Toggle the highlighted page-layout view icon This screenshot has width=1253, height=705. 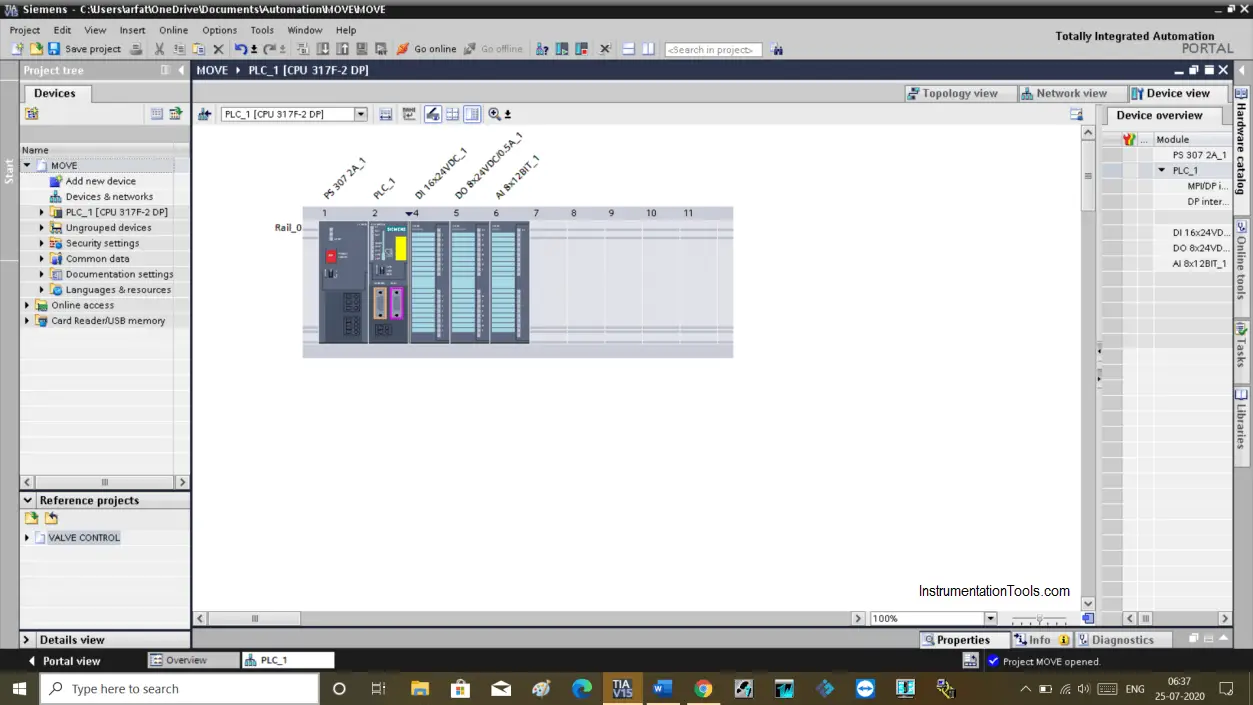472,114
